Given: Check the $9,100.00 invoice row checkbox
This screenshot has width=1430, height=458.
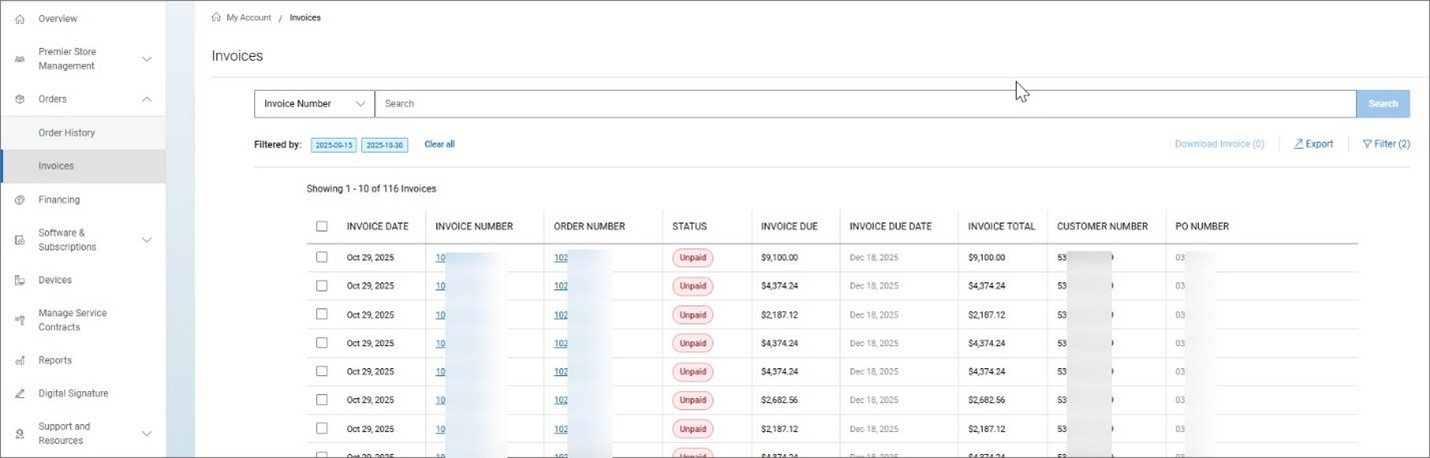Looking at the screenshot, I should pyautogui.click(x=322, y=257).
